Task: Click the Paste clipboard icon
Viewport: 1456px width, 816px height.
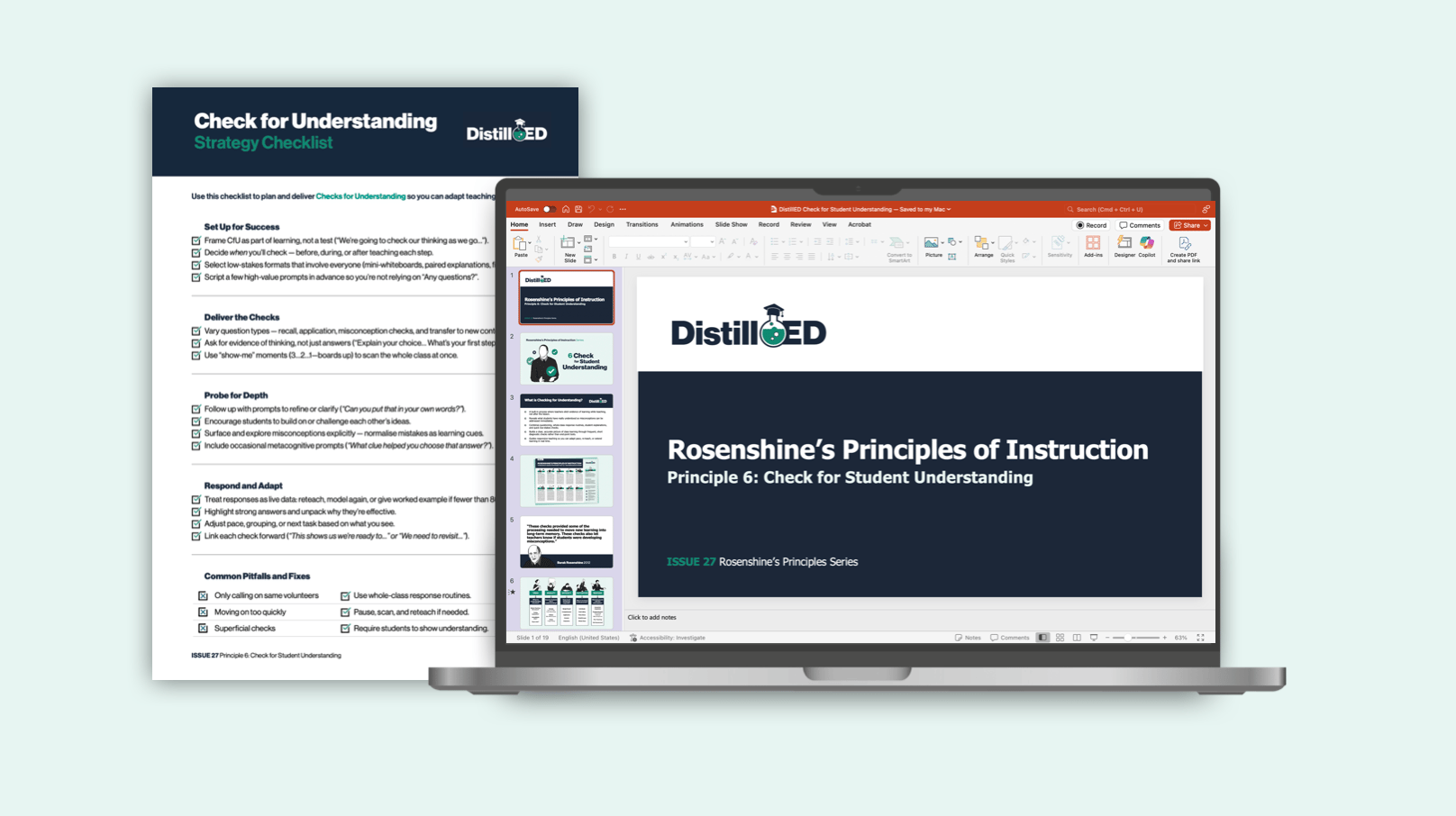Action: click(x=520, y=243)
